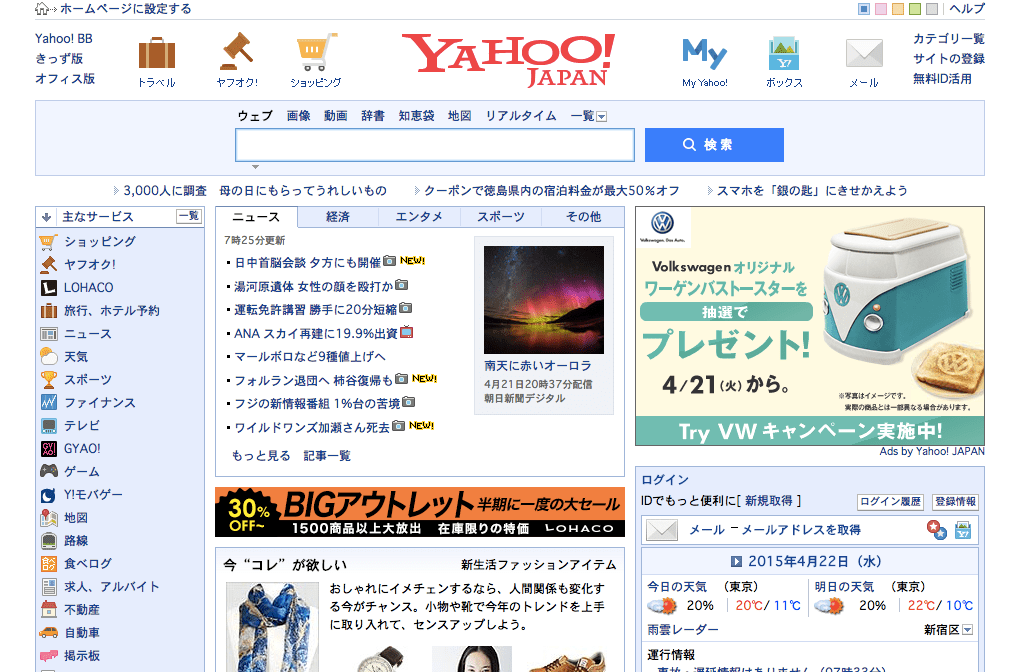
Task: Click the GYAO! icon in sidebar
Action: [49, 448]
